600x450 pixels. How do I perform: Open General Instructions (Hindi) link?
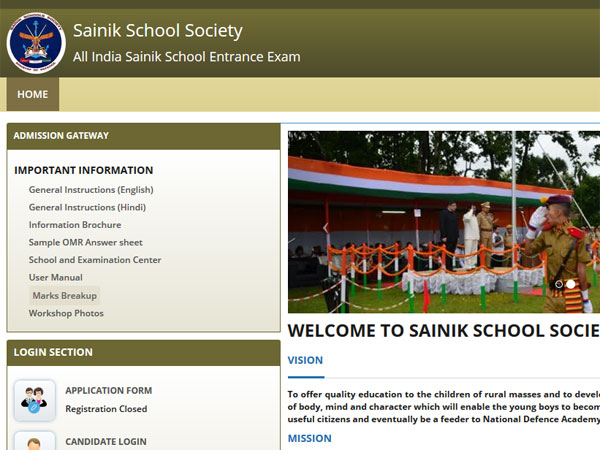[x=86, y=207]
